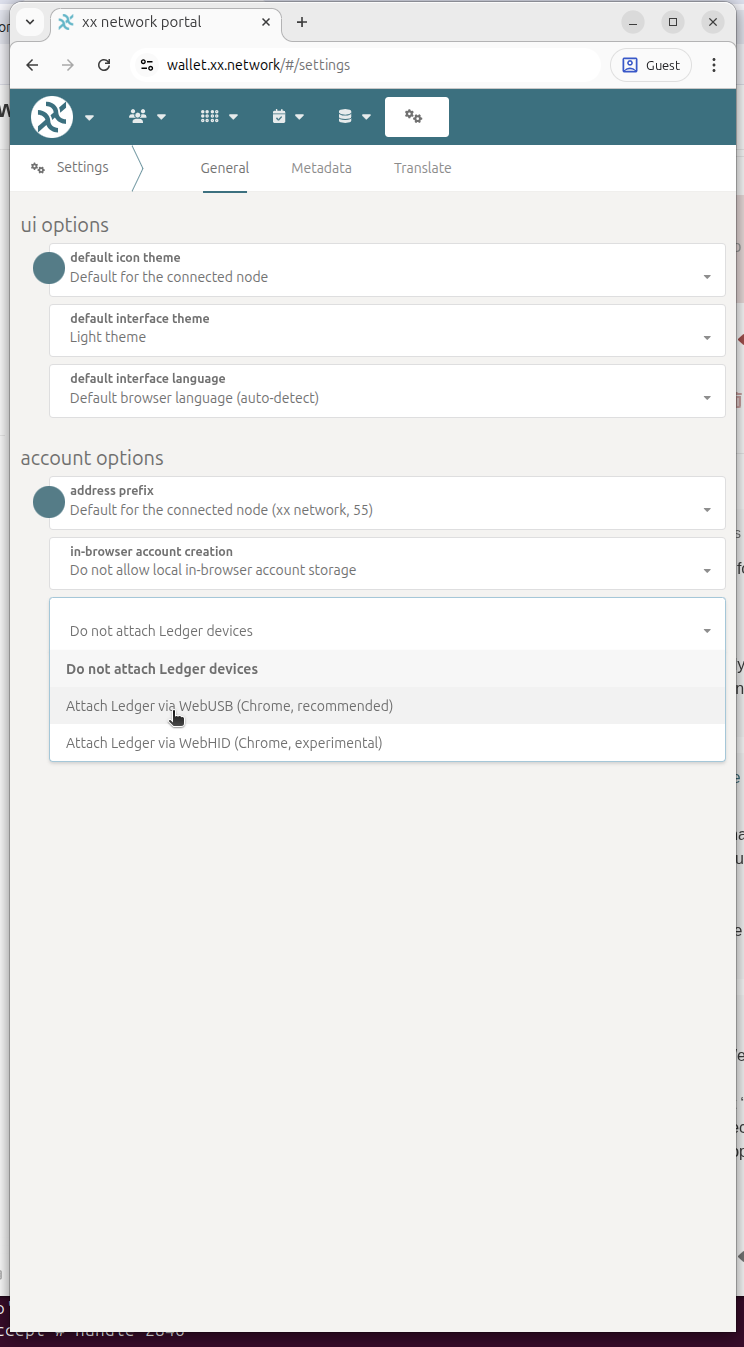Choose Do not attach Ledger devices option
Screen dimensions: 744x1347
click(162, 669)
